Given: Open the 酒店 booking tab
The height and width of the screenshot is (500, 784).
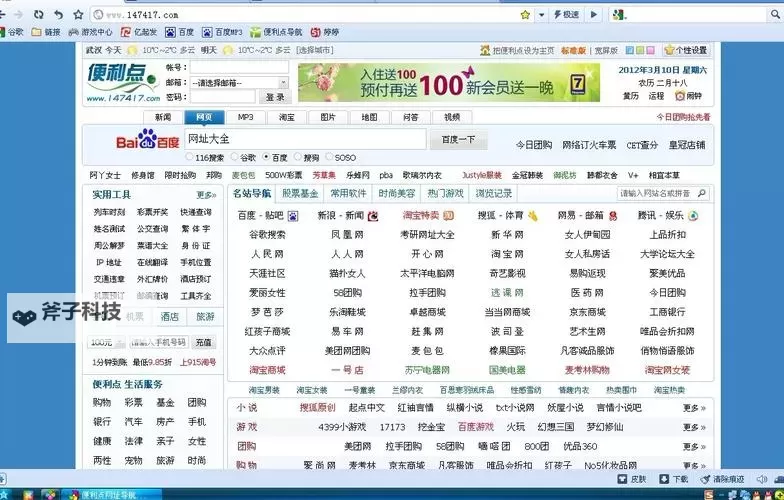Looking at the screenshot, I should pyautogui.click(x=170, y=316).
